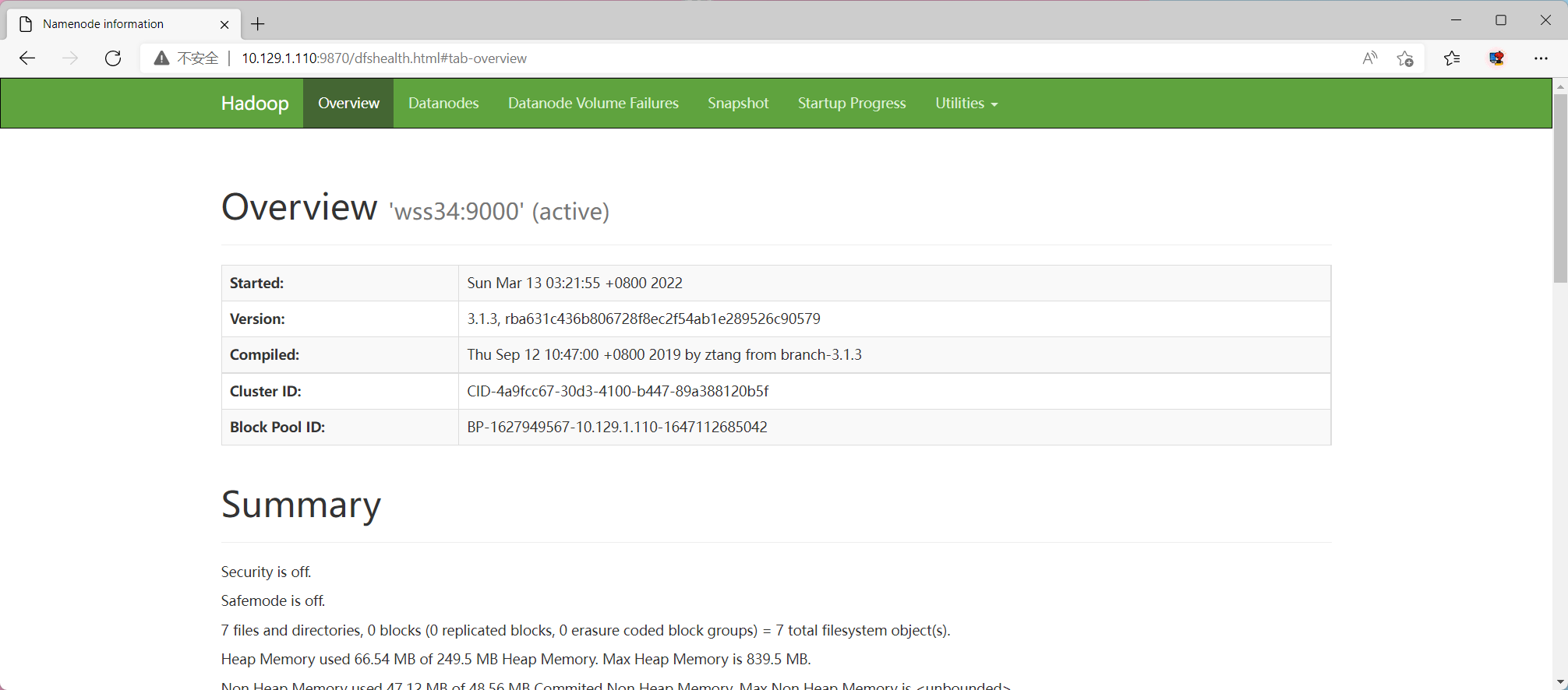Open browser settings and more menu
1568x690 pixels.
(x=1541, y=58)
